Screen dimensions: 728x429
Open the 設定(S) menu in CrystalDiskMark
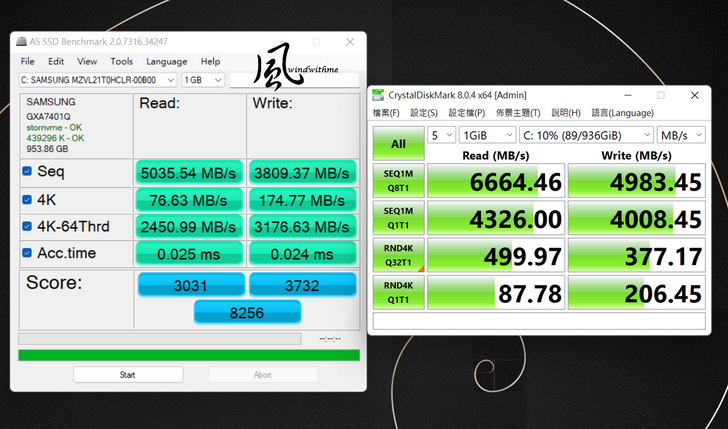click(x=423, y=113)
